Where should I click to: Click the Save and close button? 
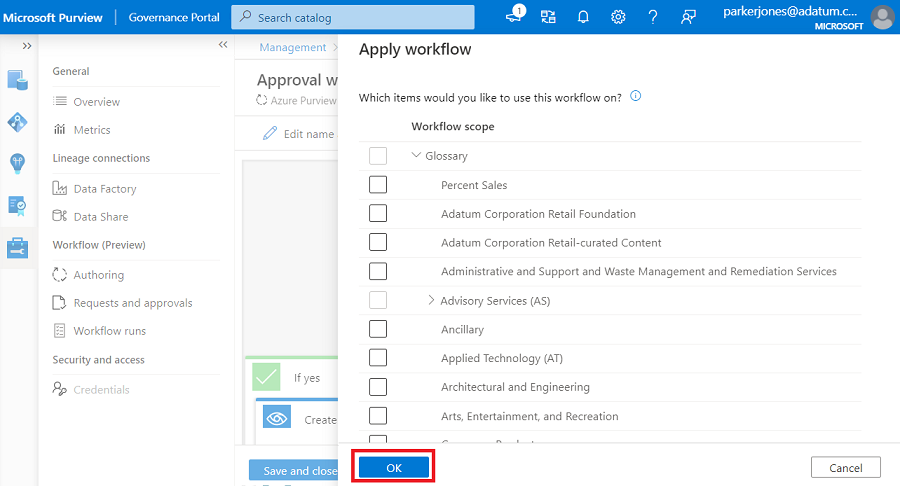[294, 470]
